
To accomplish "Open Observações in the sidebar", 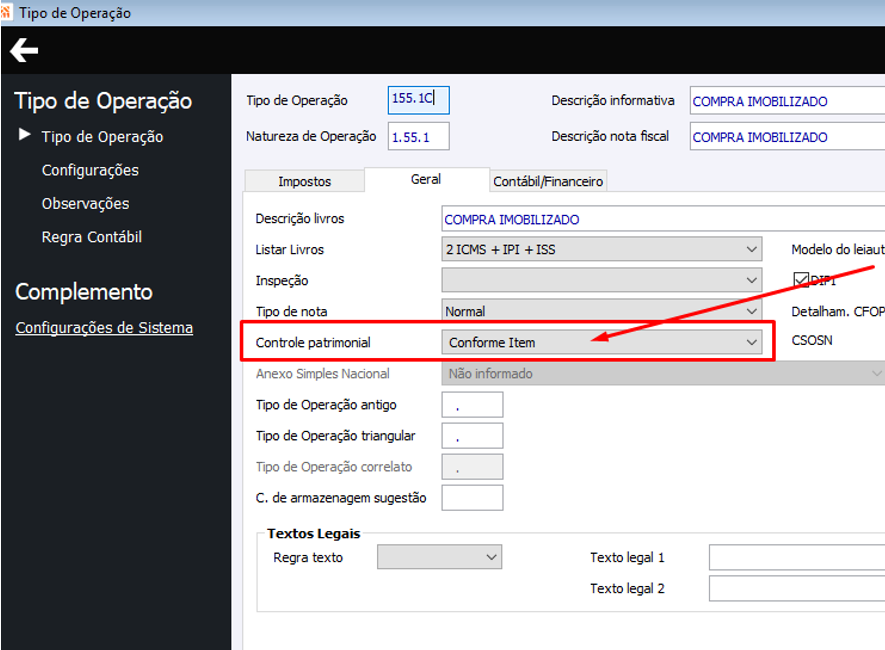I will pyautogui.click(x=86, y=204).
